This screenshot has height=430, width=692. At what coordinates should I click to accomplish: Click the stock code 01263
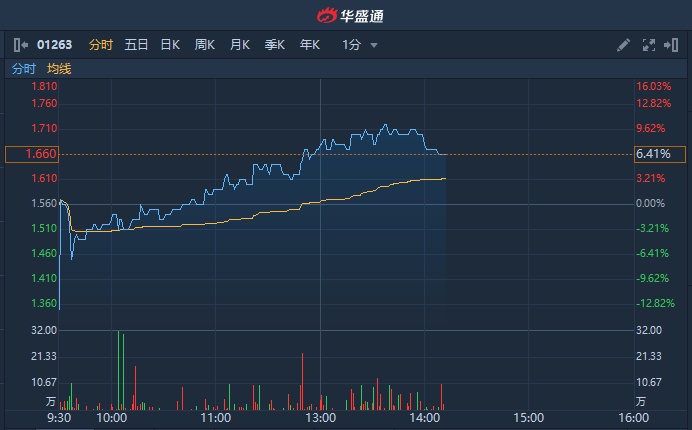point(55,45)
